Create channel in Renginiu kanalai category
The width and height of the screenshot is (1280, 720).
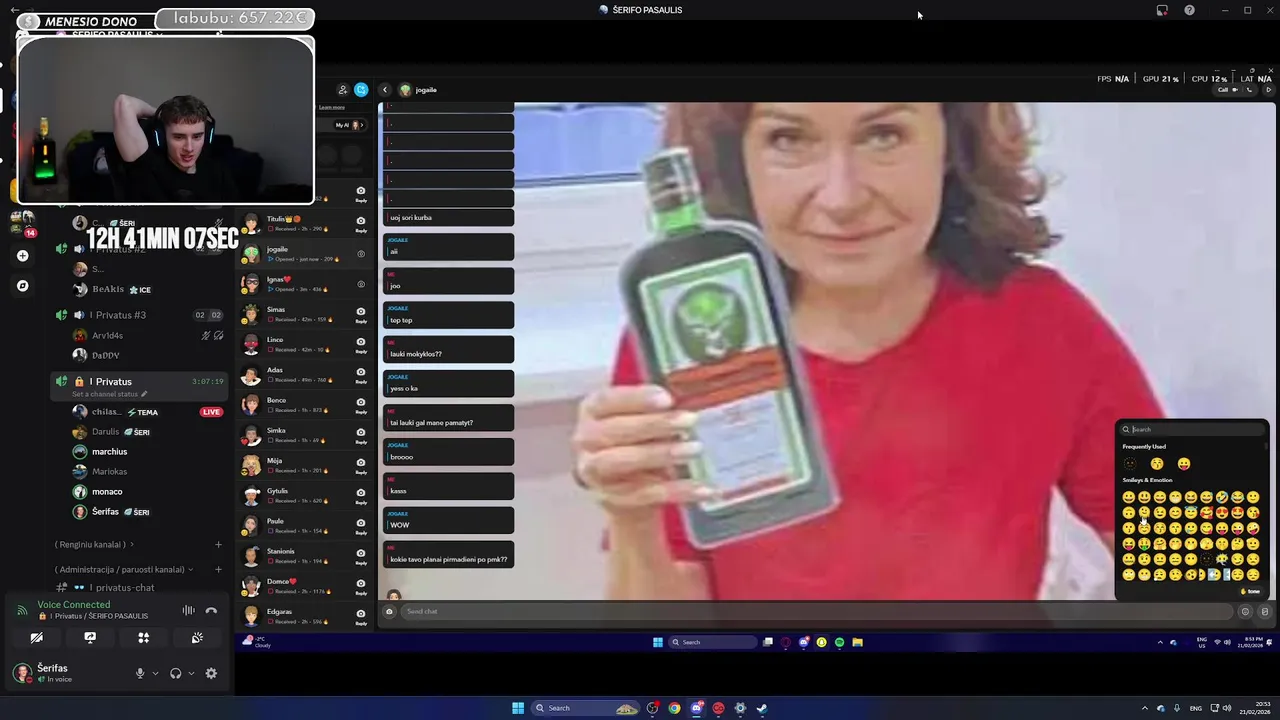(218, 544)
